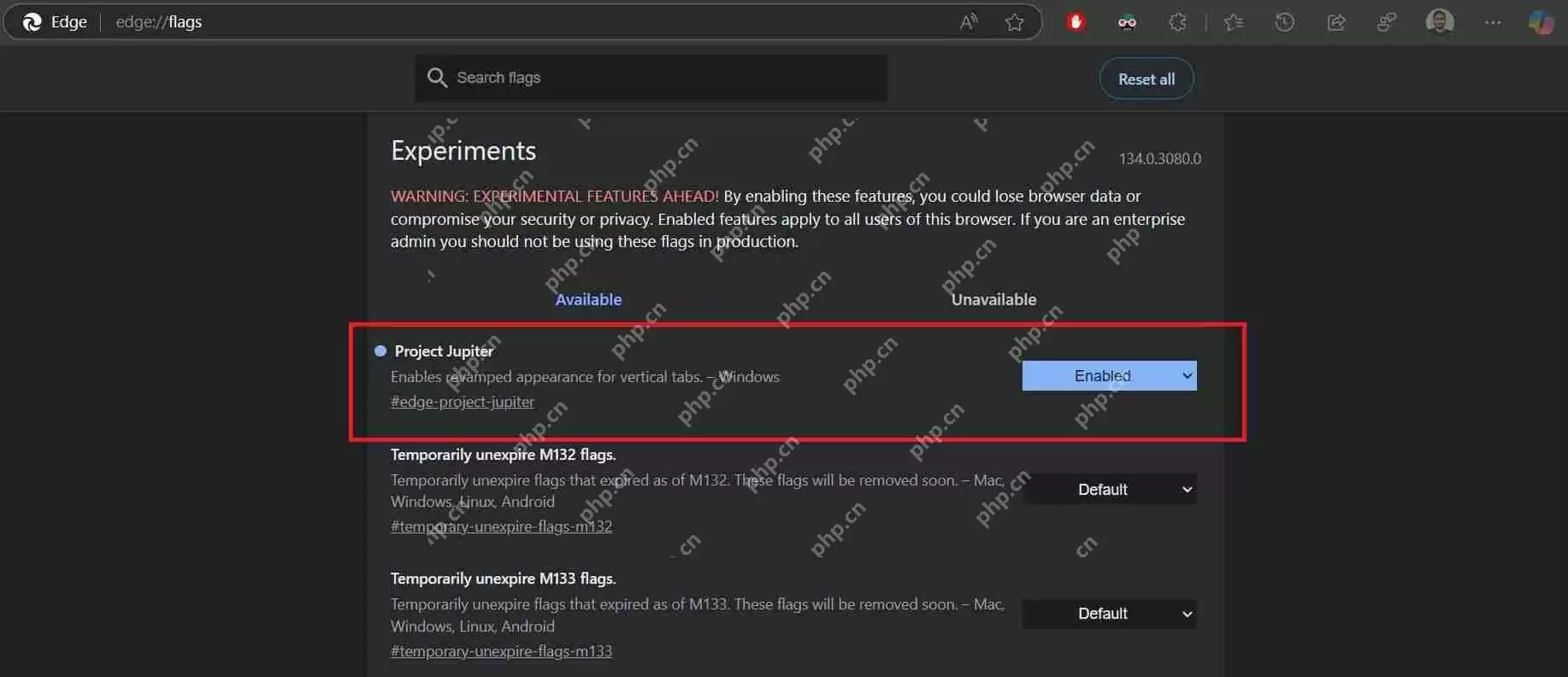Switch to the Unavailable tab
1568x677 pixels.
[x=993, y=299]
